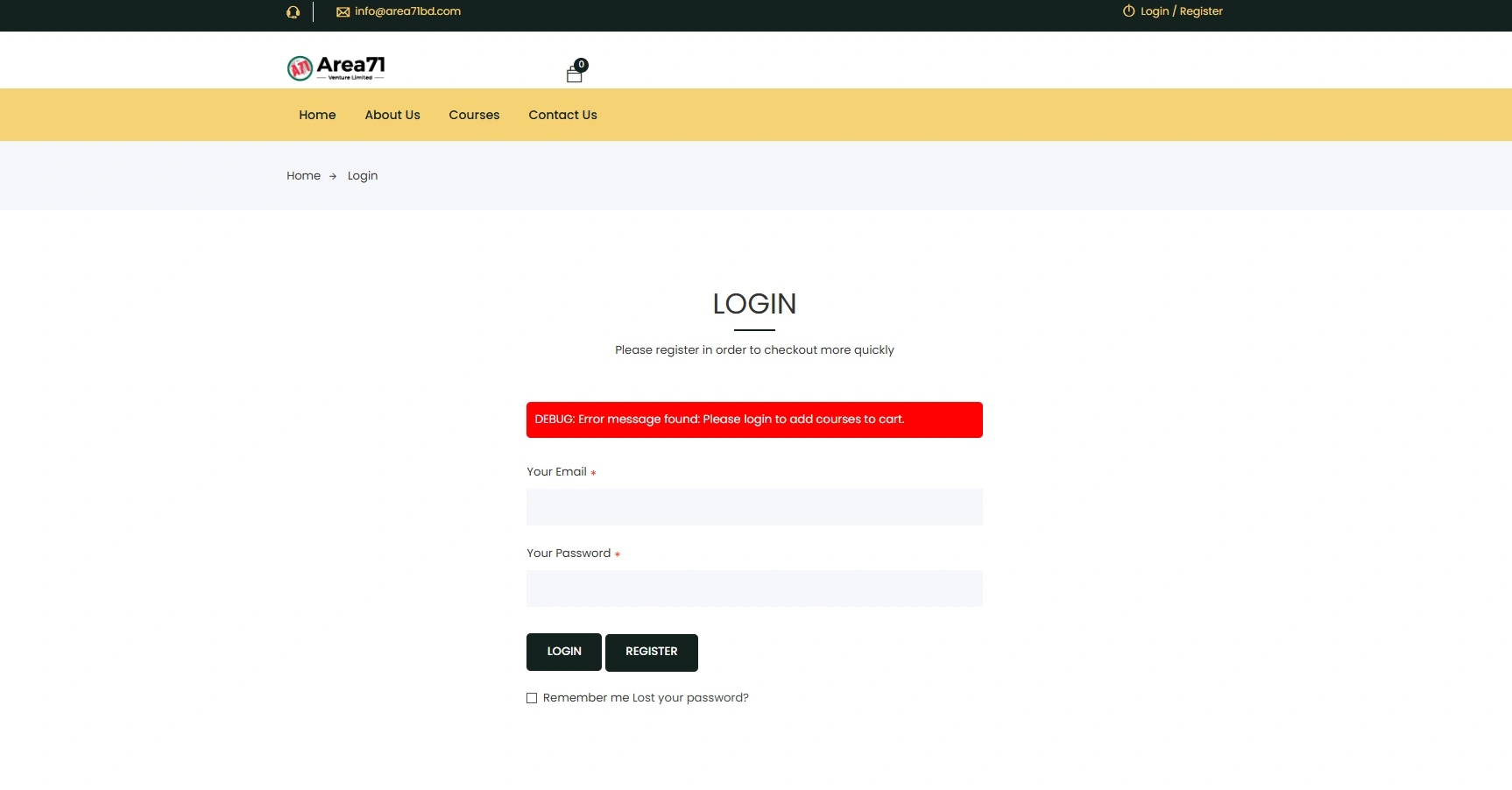Open the Courses page
This screenshot has height=790, width=1512.
(474, 115)
